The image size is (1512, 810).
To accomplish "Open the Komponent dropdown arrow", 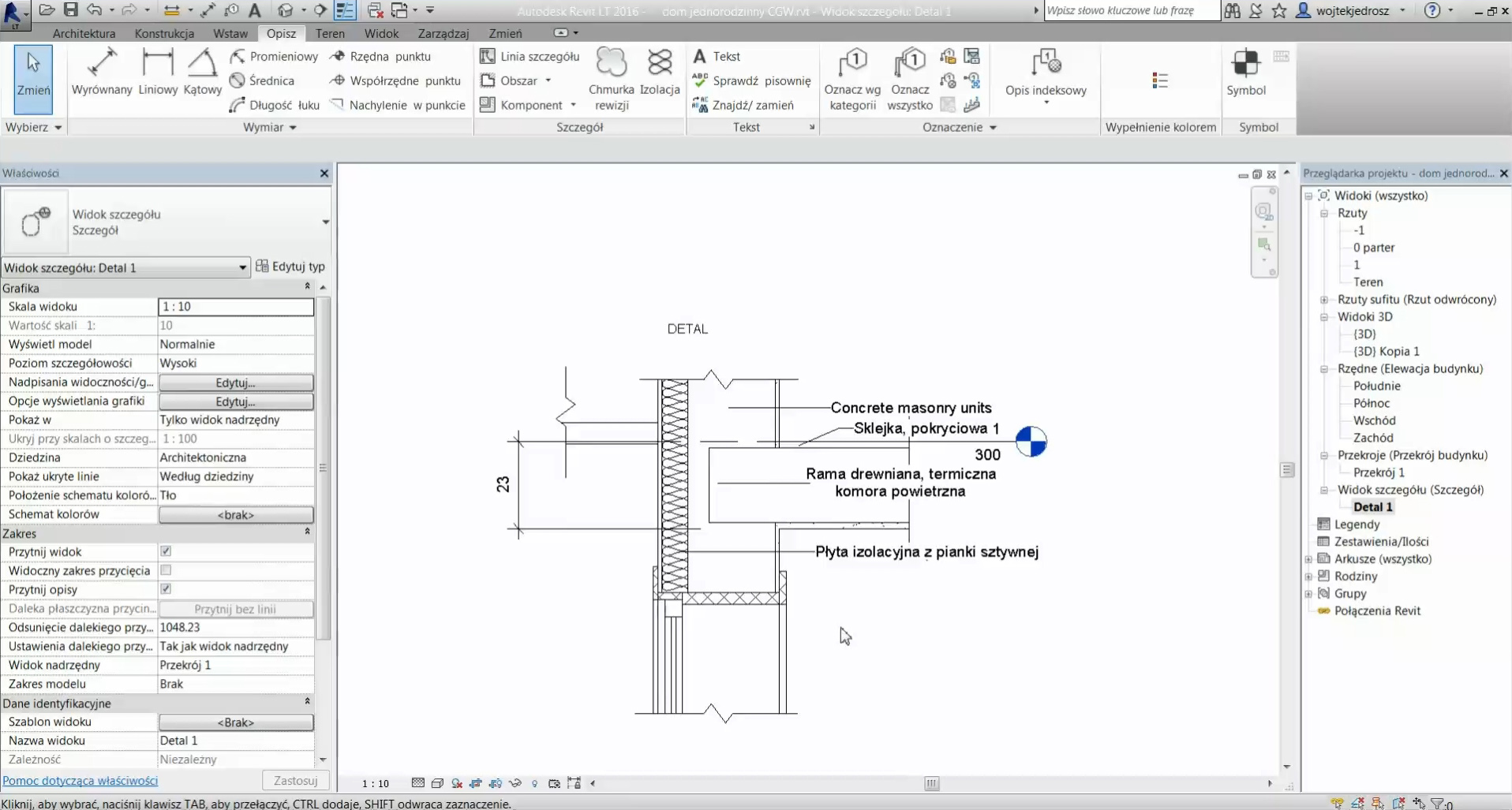I will coord(574,105).
